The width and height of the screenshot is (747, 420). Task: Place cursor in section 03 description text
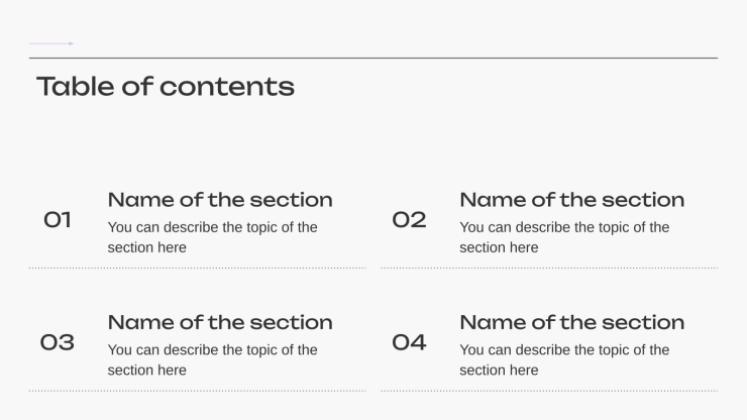click(212, 360)
